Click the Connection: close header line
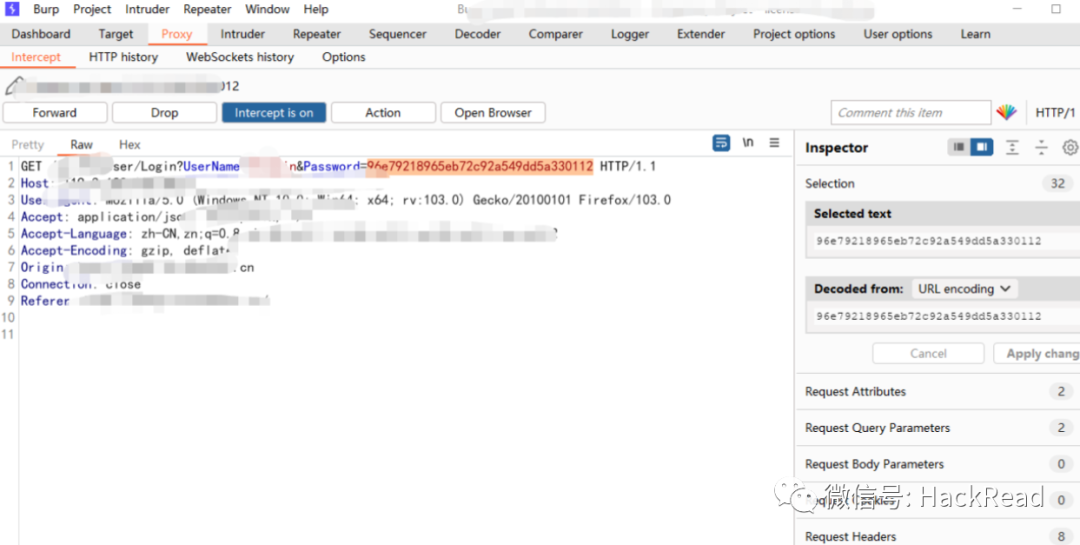 (x=81, y=284)
